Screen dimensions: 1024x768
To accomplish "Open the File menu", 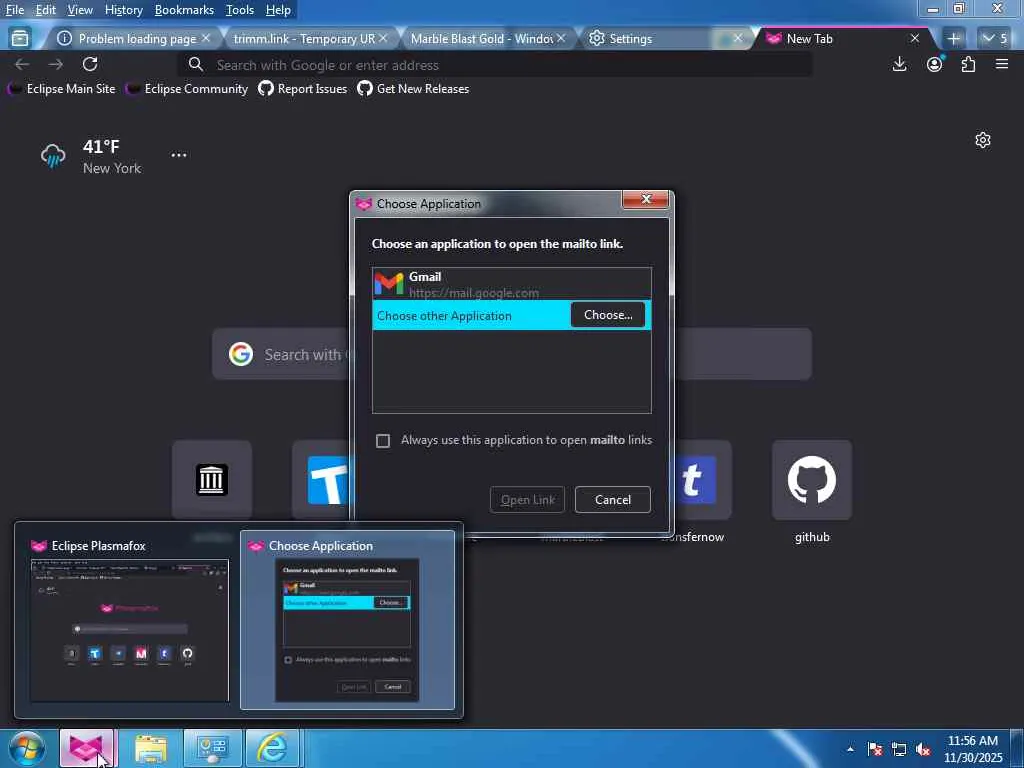I will point(14,10).
